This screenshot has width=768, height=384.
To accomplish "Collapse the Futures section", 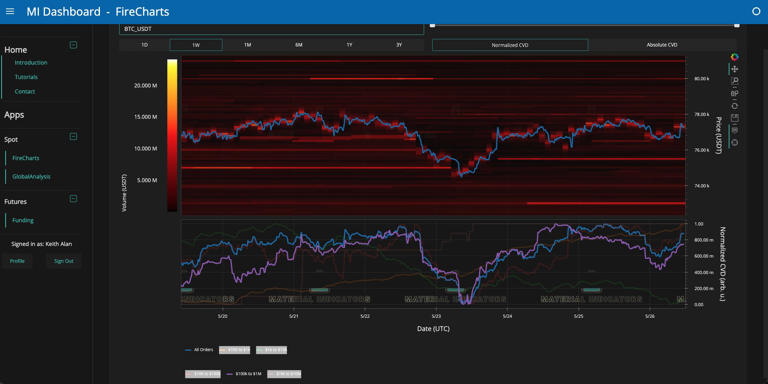I will (73, 198).
